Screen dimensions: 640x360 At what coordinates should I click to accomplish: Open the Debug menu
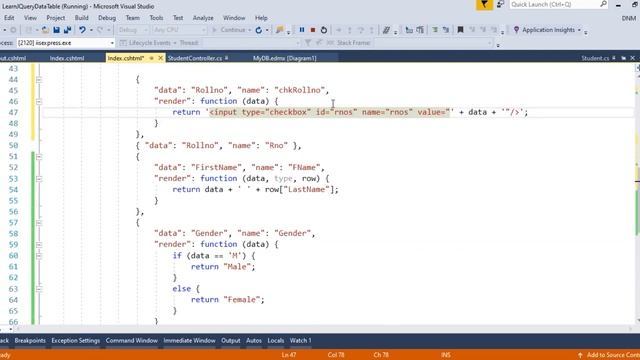click(x=107, y=18)
